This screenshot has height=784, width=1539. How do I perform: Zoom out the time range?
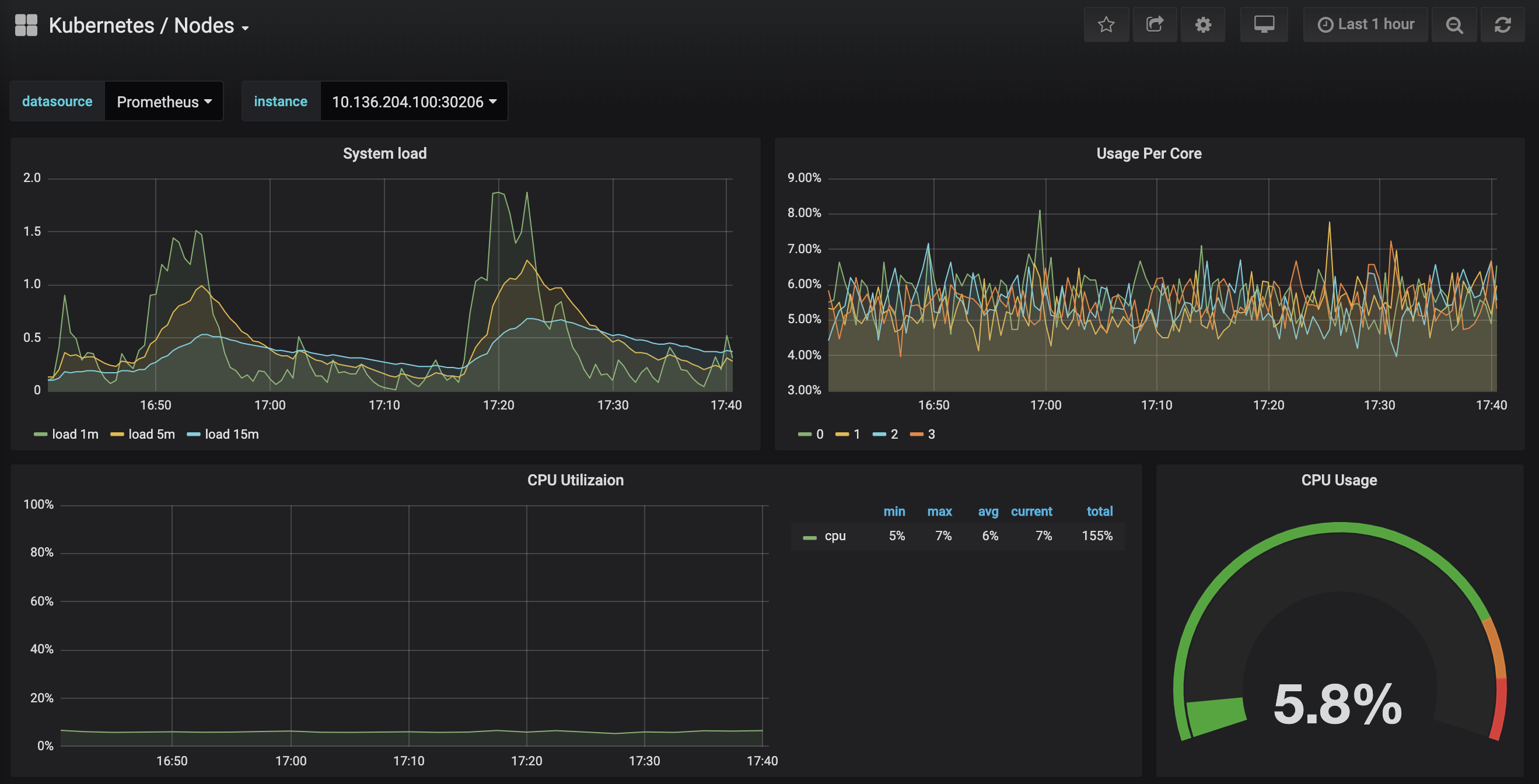1454,24
